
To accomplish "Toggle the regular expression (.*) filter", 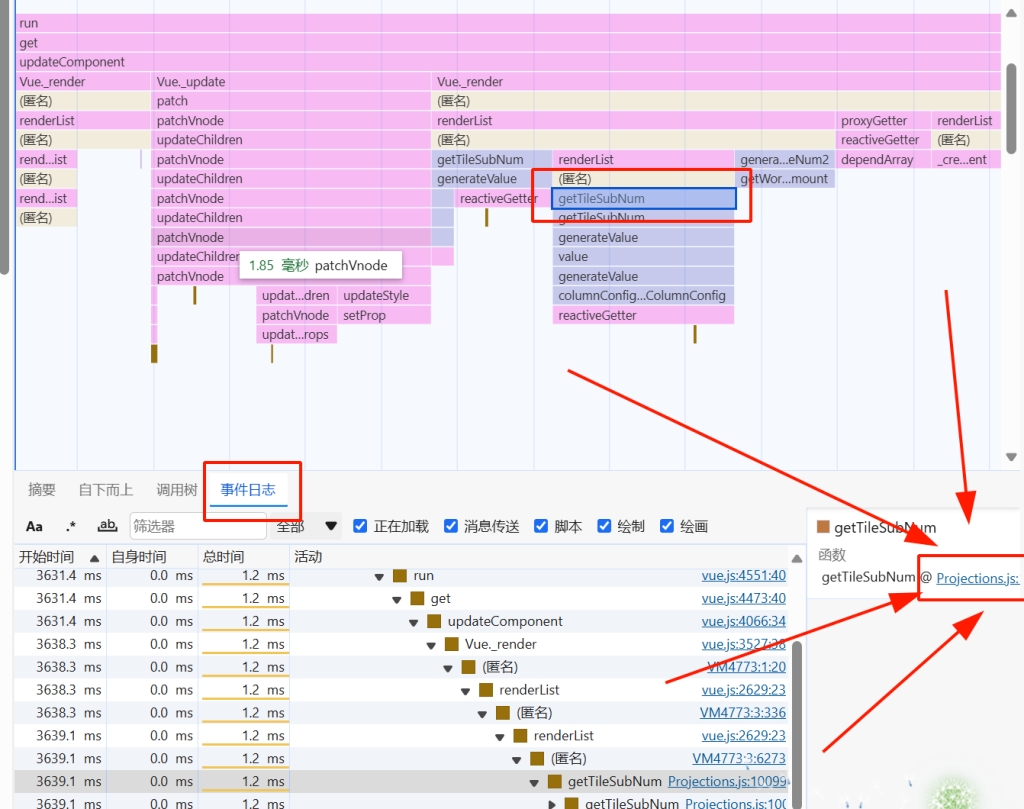I will click(x=70, y=526).
